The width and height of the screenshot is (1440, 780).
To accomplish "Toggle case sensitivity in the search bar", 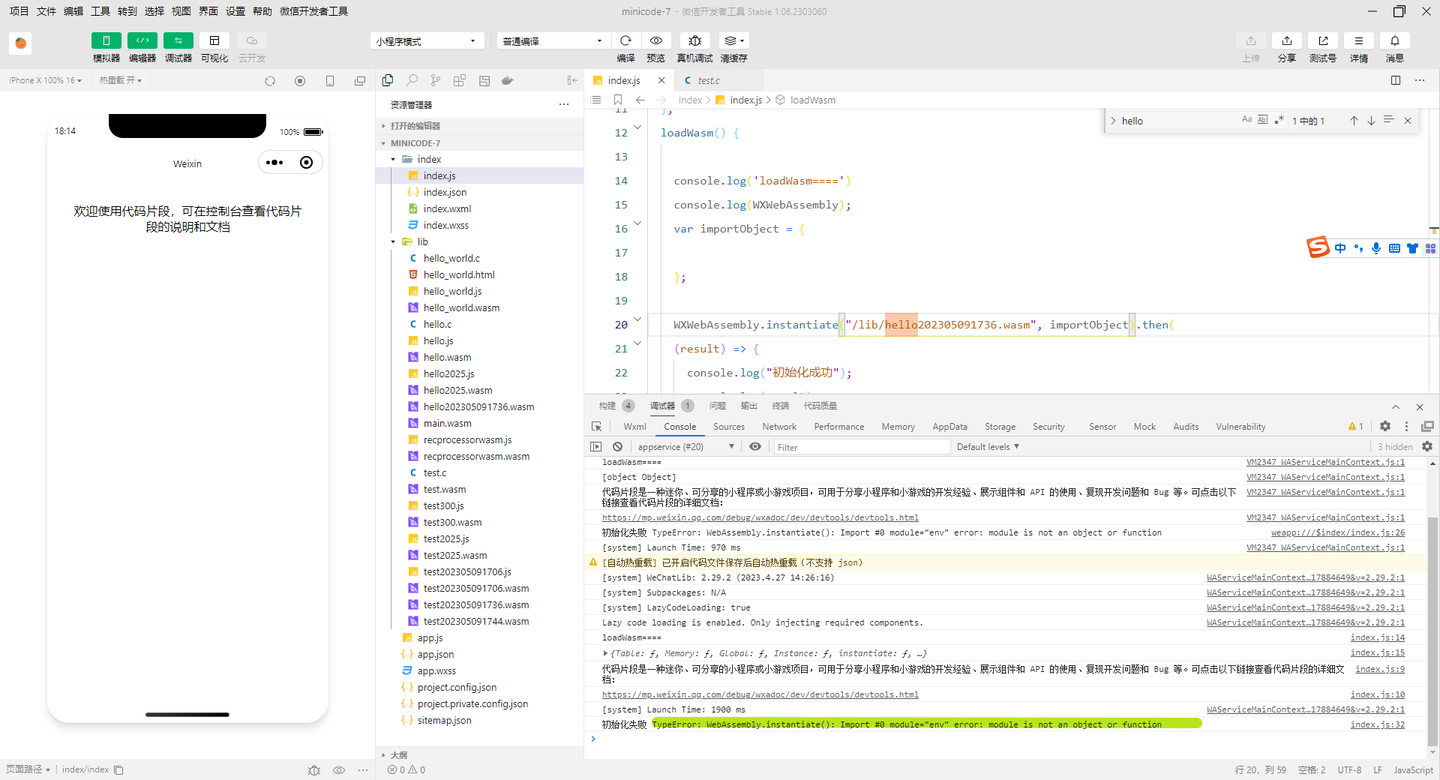I will [1247, 119].
